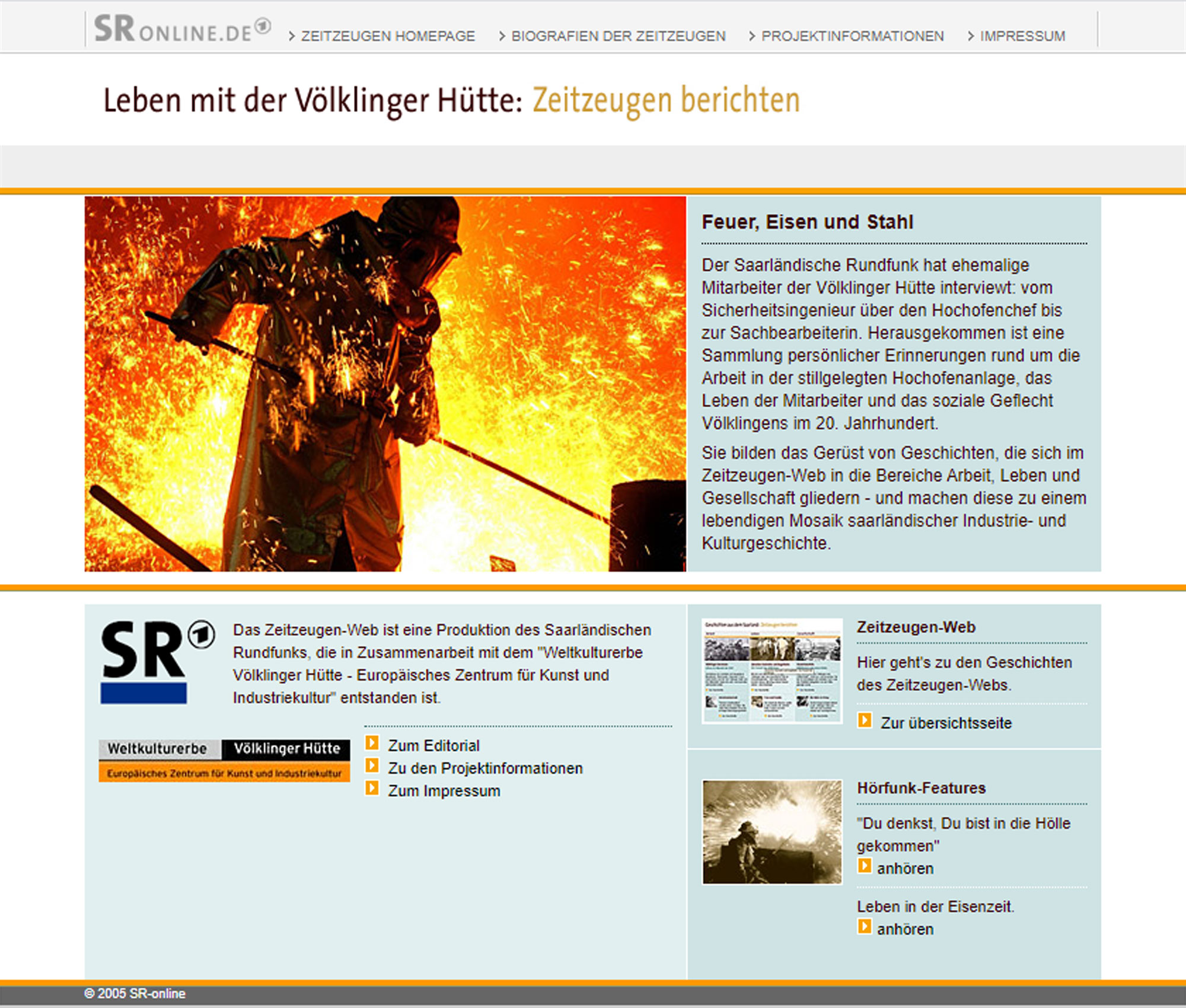Open the Zu den Projektinformationen text link
This screenshot has width=1186, height=1008.
485,768
